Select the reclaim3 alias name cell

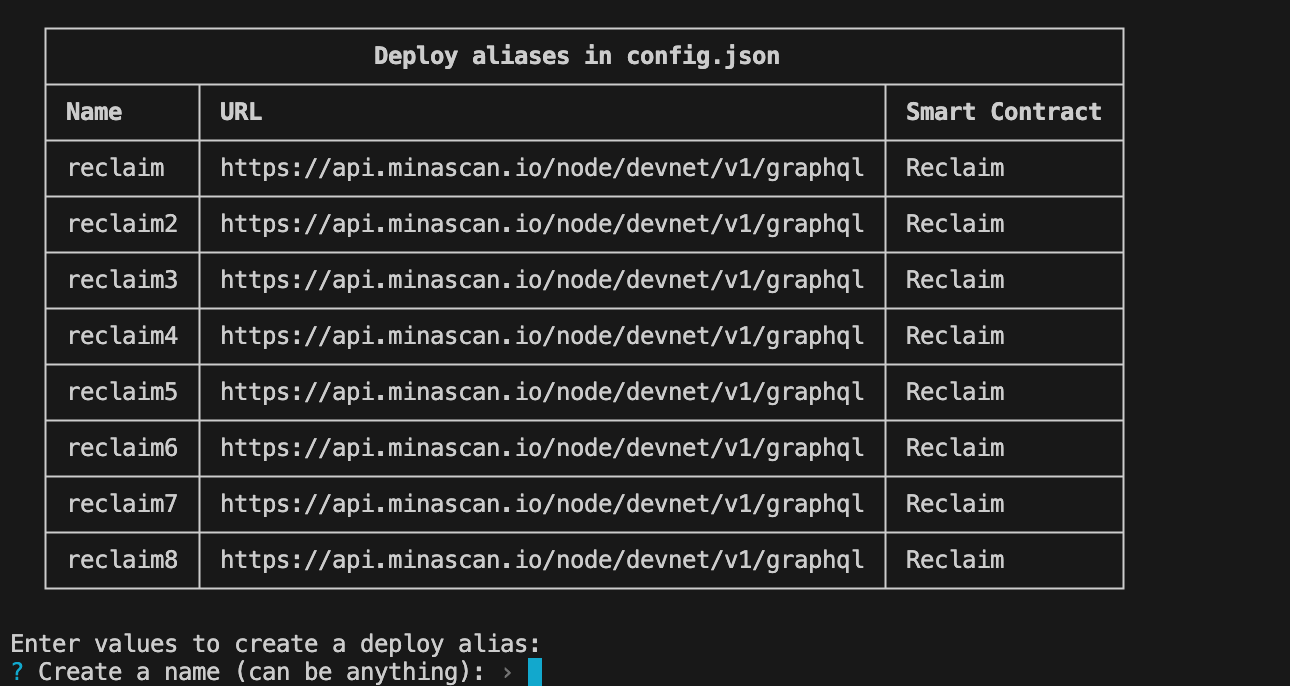coord(122,280)
